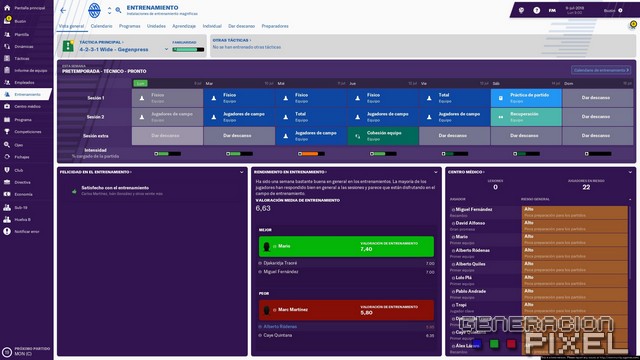This screenshot has height=360, width=640.
Task: Switch to Vista general tab
Action: click(71, 26)
